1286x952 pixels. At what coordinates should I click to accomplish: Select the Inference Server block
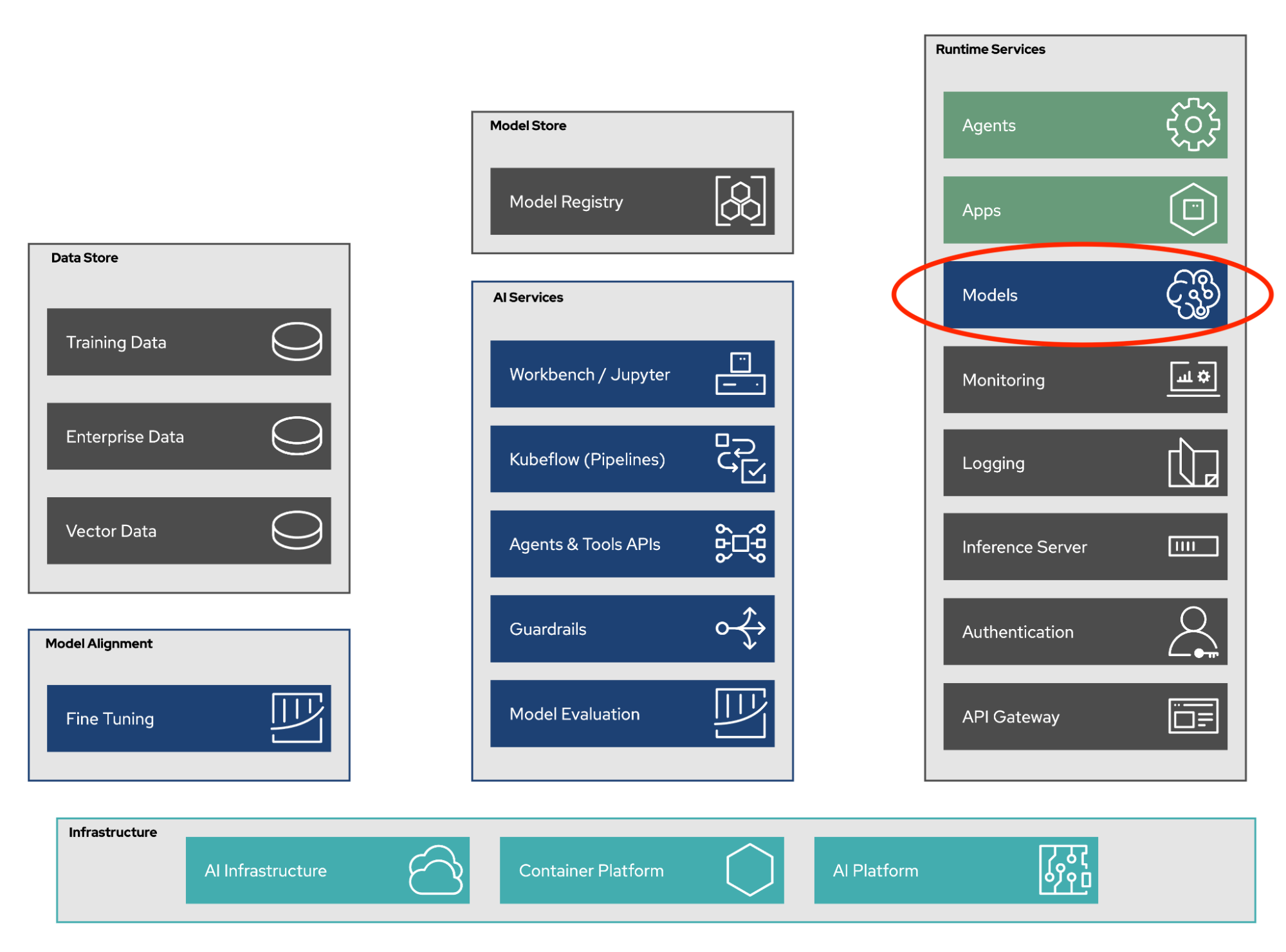pyautogui.click(x=1084, y=547)
